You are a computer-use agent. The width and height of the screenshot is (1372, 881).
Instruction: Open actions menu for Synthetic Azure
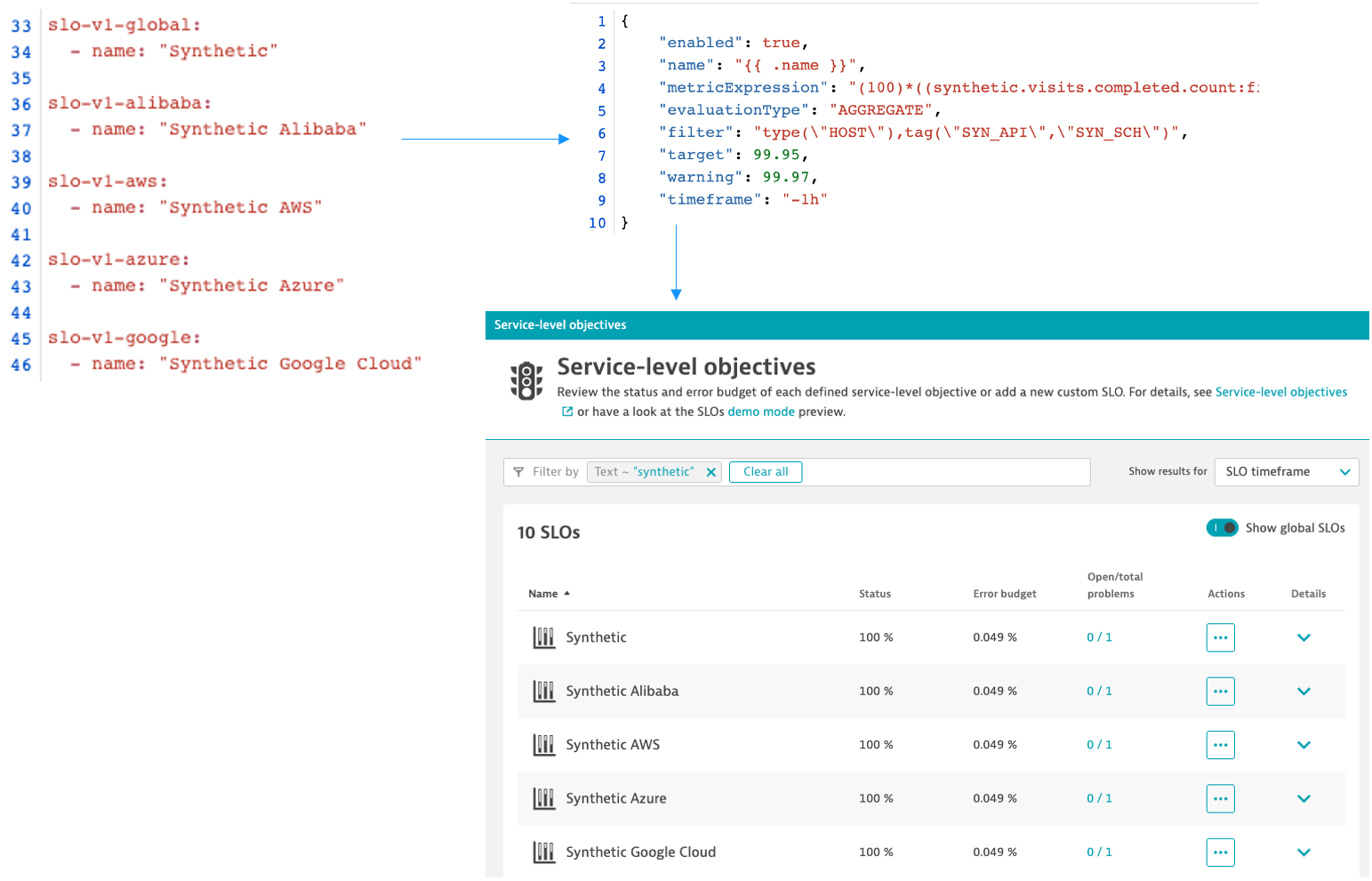(x=1220, y=798)
